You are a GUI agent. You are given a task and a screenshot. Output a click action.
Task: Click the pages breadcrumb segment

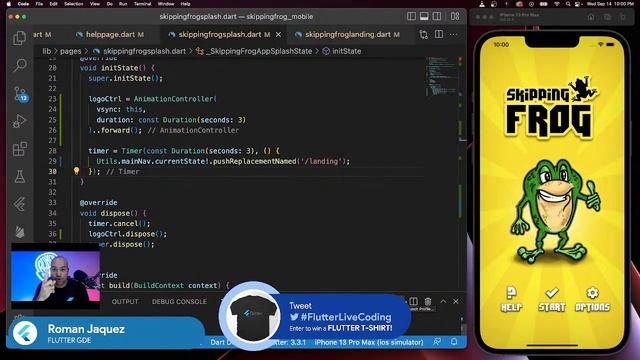click(71, 51)
